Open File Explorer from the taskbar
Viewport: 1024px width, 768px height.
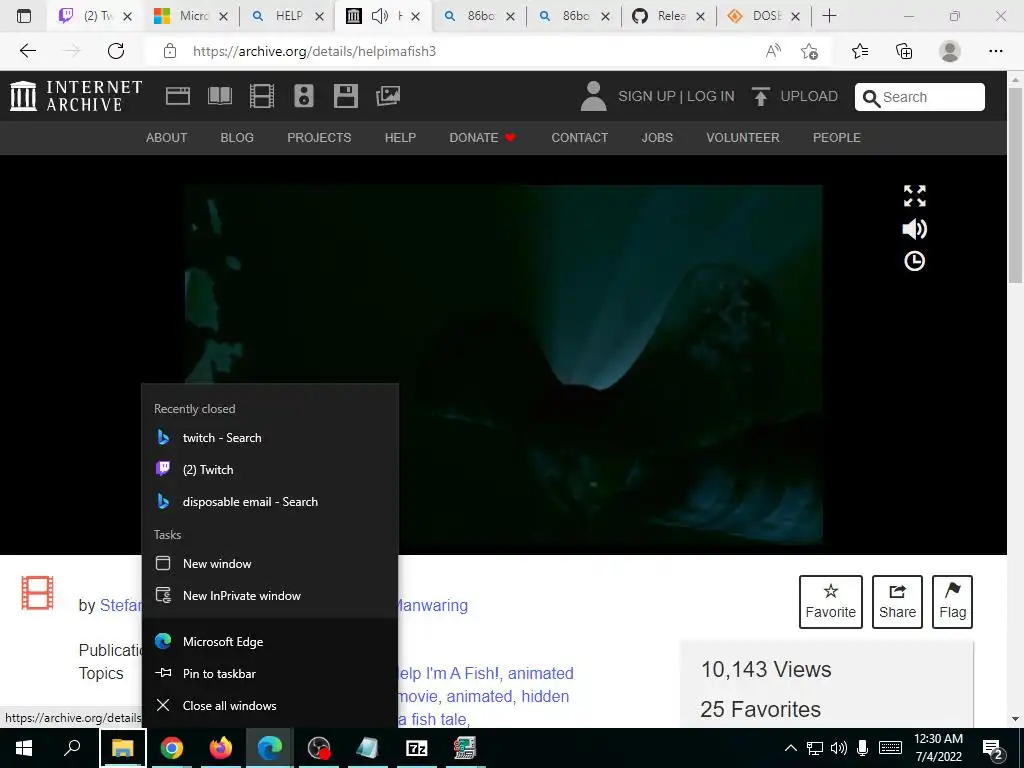click(x=122, y=748)
